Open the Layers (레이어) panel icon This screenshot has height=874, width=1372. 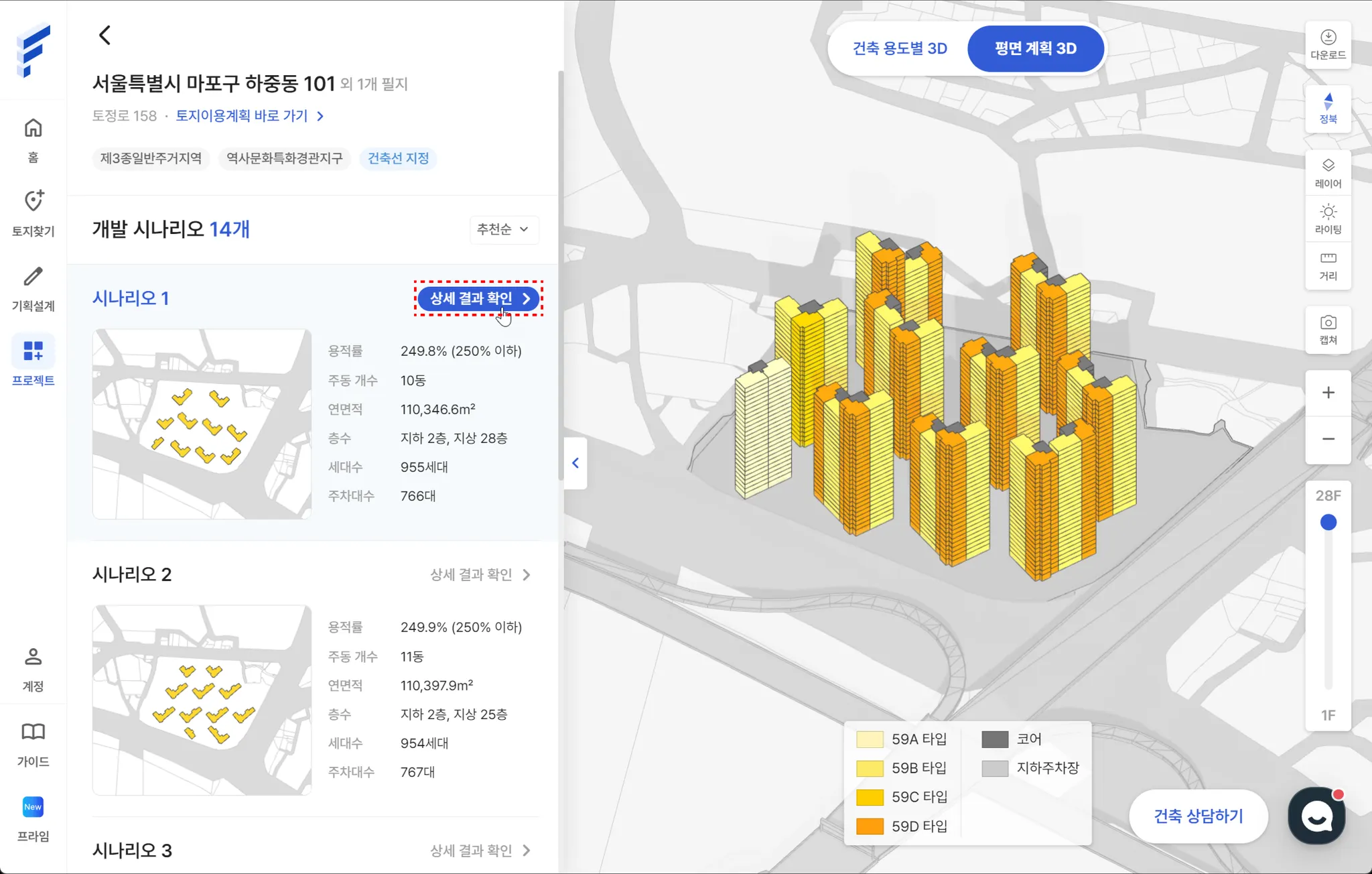pos(1328,173)
